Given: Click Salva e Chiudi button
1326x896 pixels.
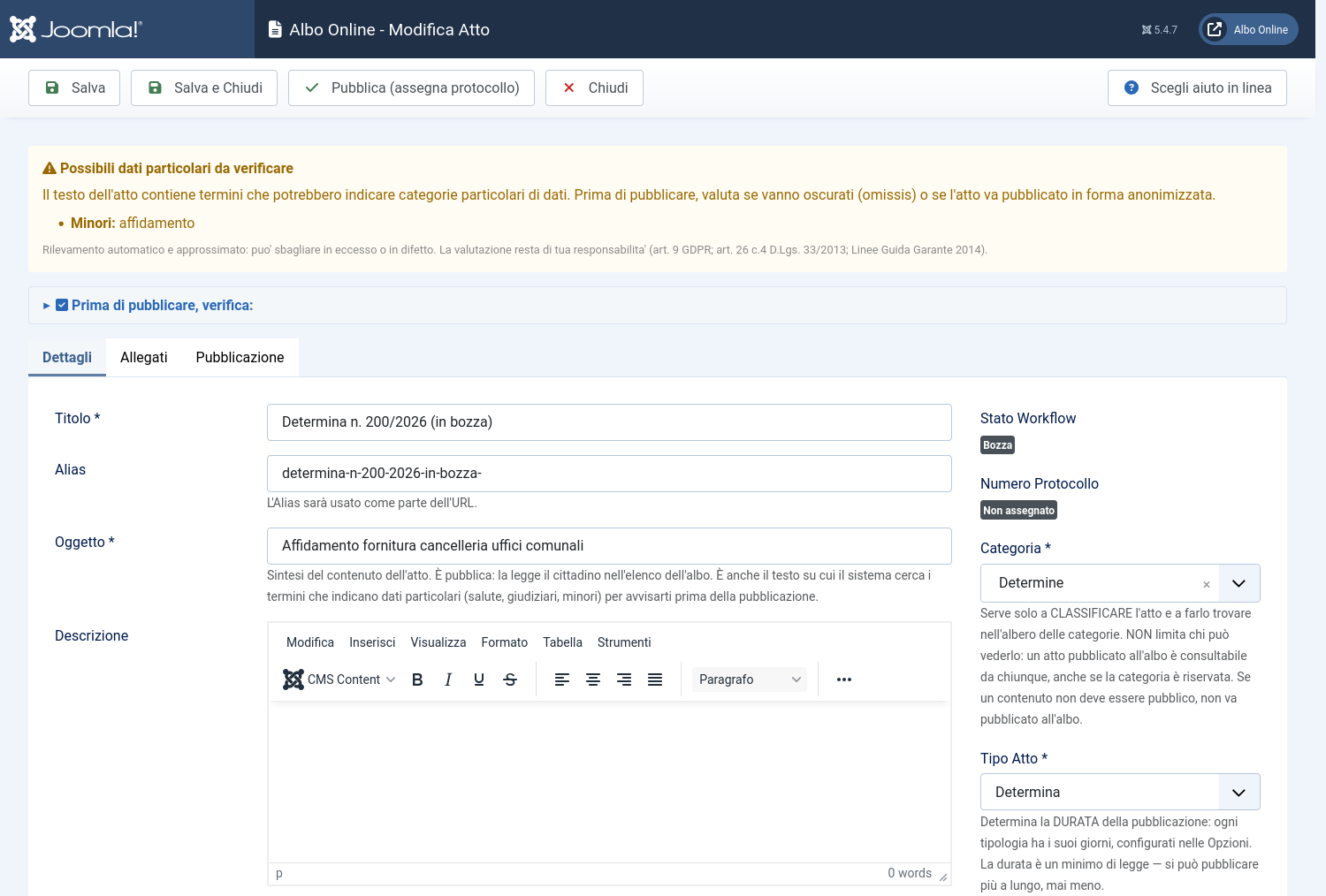Looking at the screenshot, I should point(204,87).
